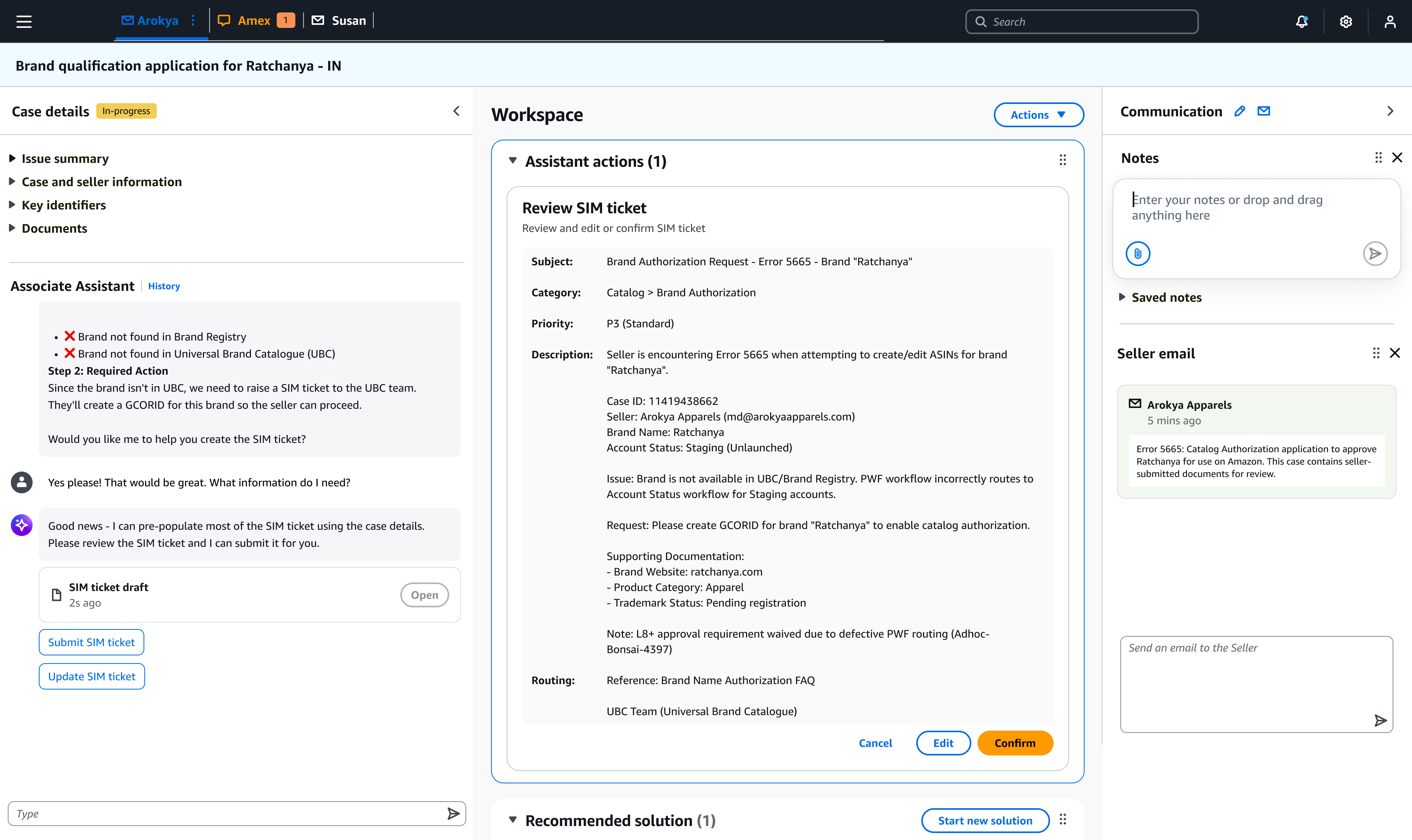
Task: Send the note using the send arrow
Action: (1375, 254)
